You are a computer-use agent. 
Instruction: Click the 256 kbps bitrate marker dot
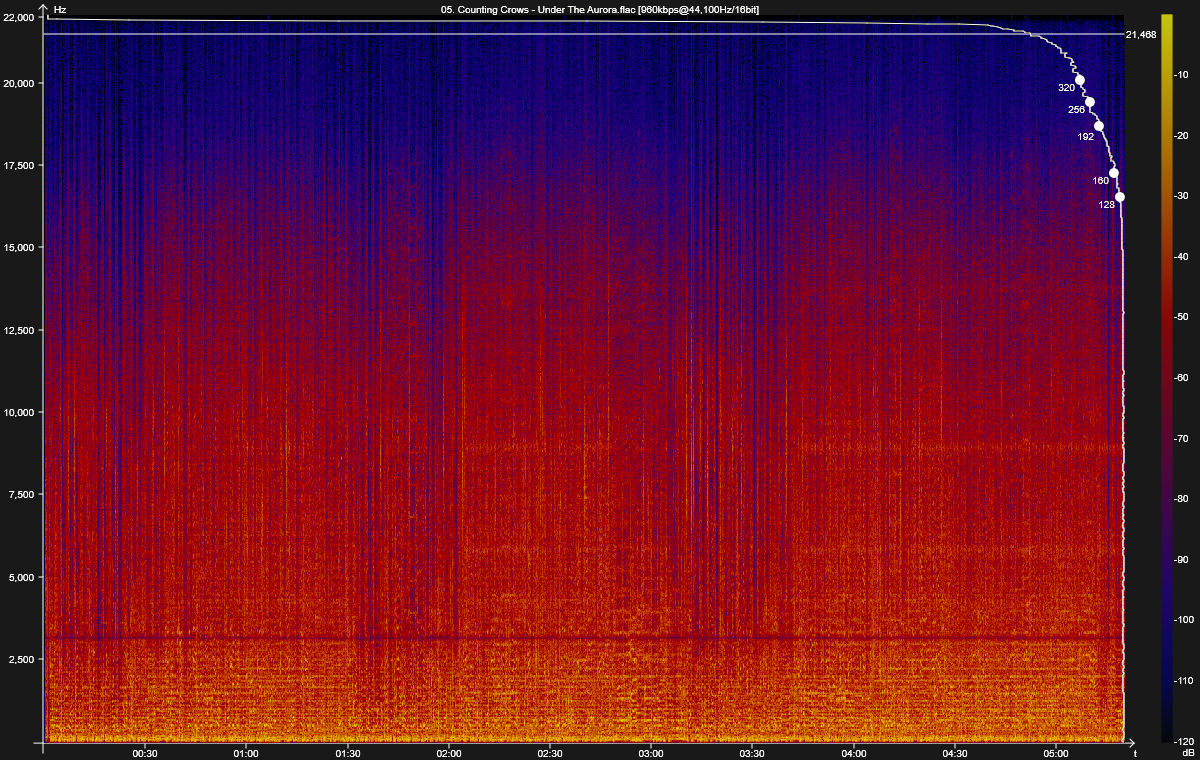(1090, 102)
